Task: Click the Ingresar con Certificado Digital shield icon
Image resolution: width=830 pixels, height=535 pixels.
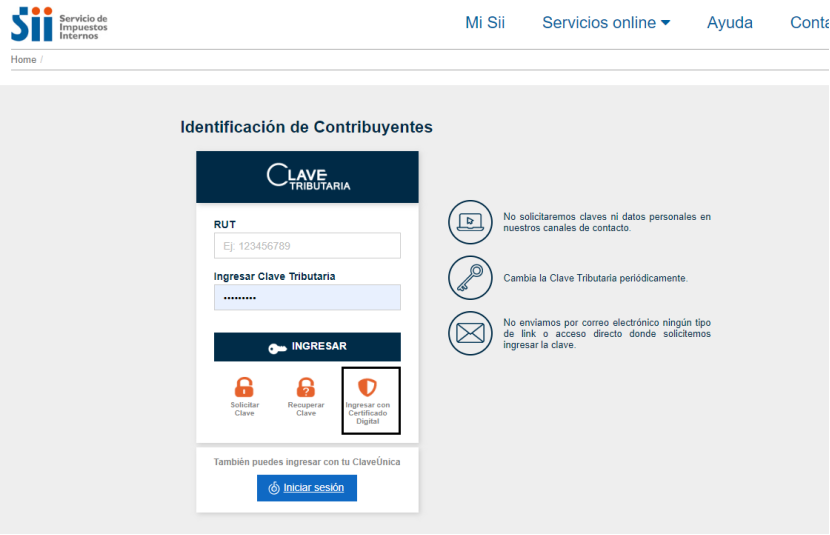Action: click(367, 387)
